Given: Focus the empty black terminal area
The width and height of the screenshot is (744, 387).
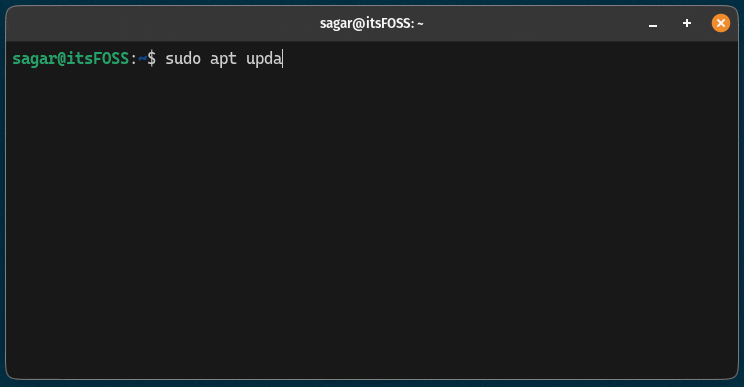Looking at the screenshot, I should (x=372, y=223).
